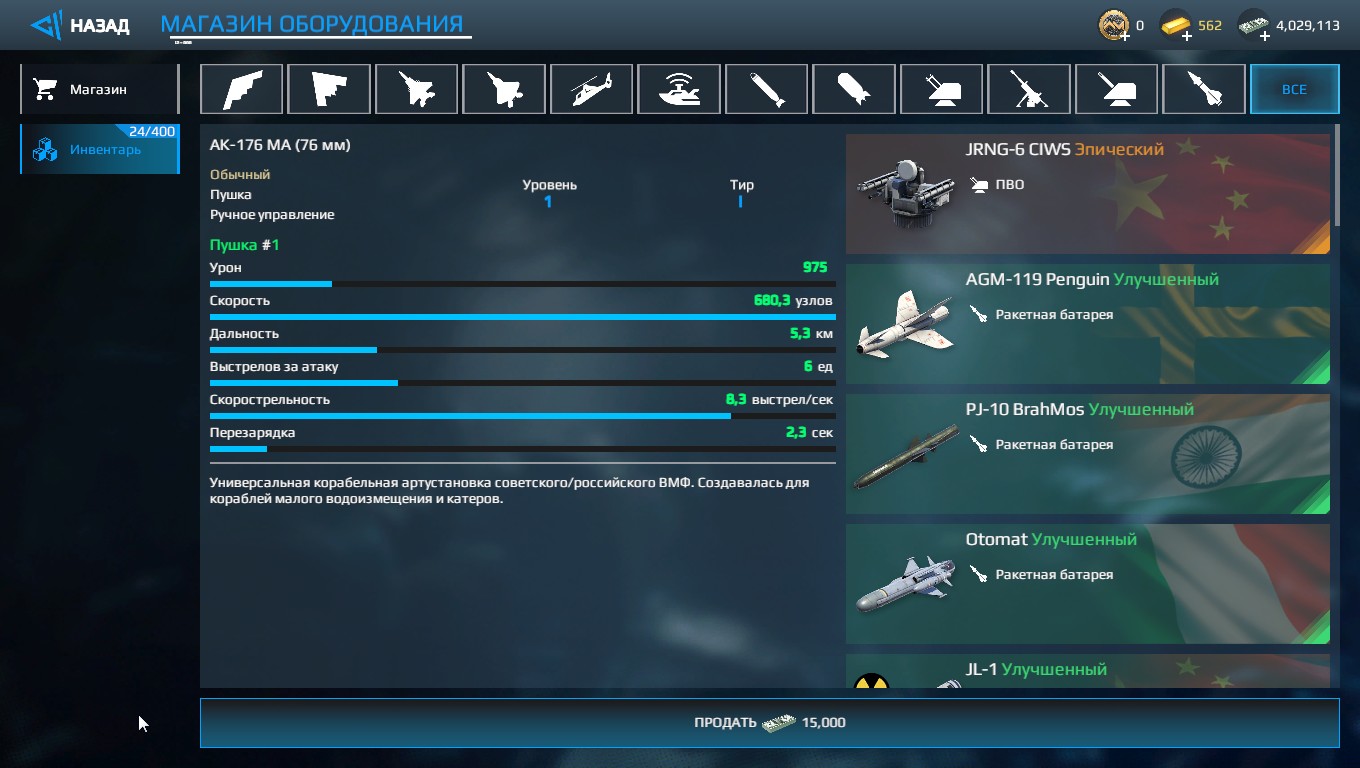Open the Инвентарь inventory tab
This screenshot has width=1360, height=768.
(99, 149)
